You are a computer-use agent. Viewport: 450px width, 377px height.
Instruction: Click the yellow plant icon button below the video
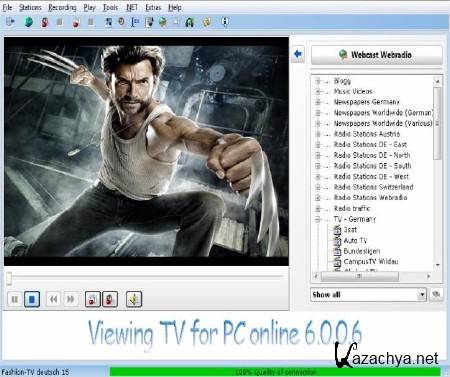coord(134,299)
